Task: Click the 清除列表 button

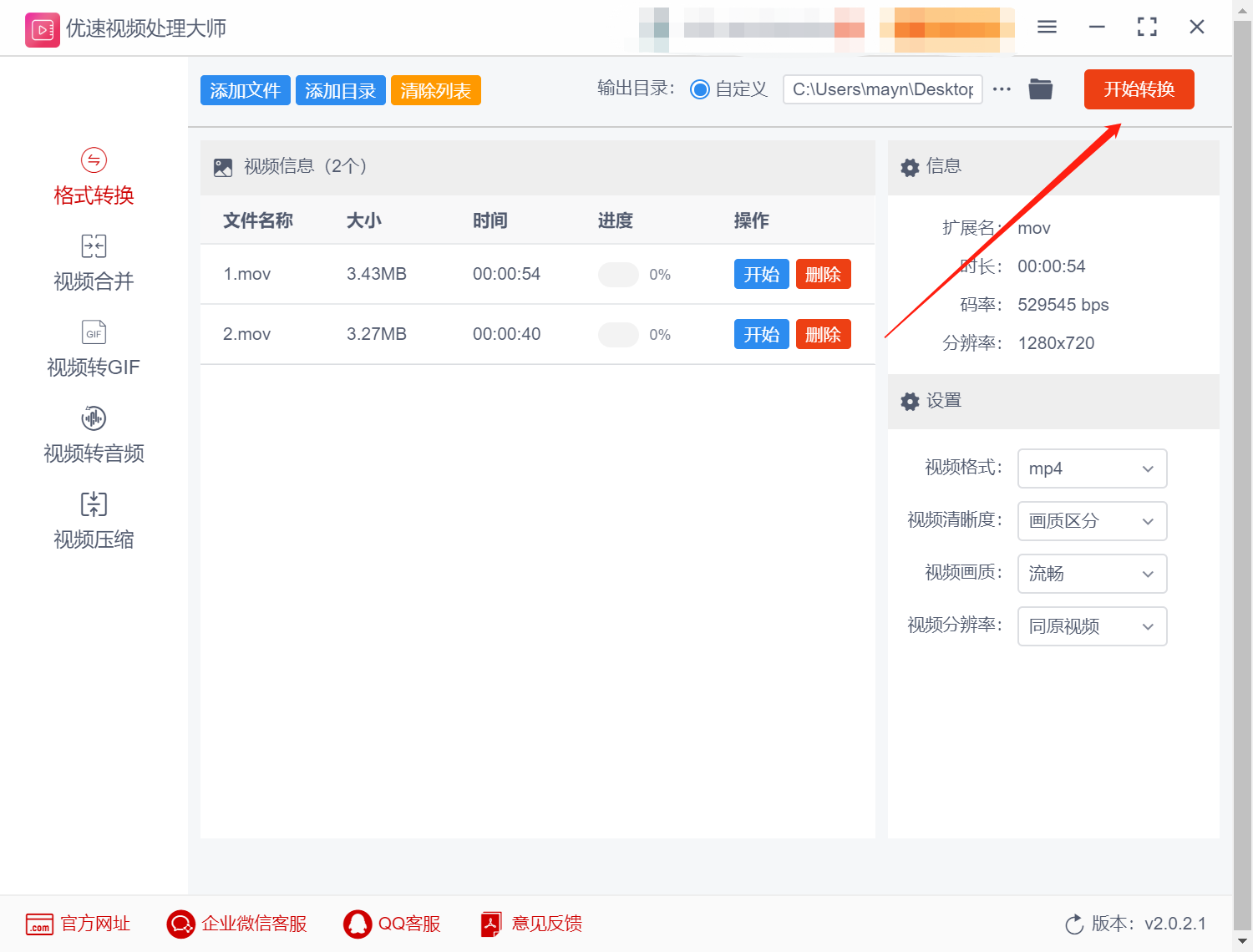Action: click(x=436, y=90)
